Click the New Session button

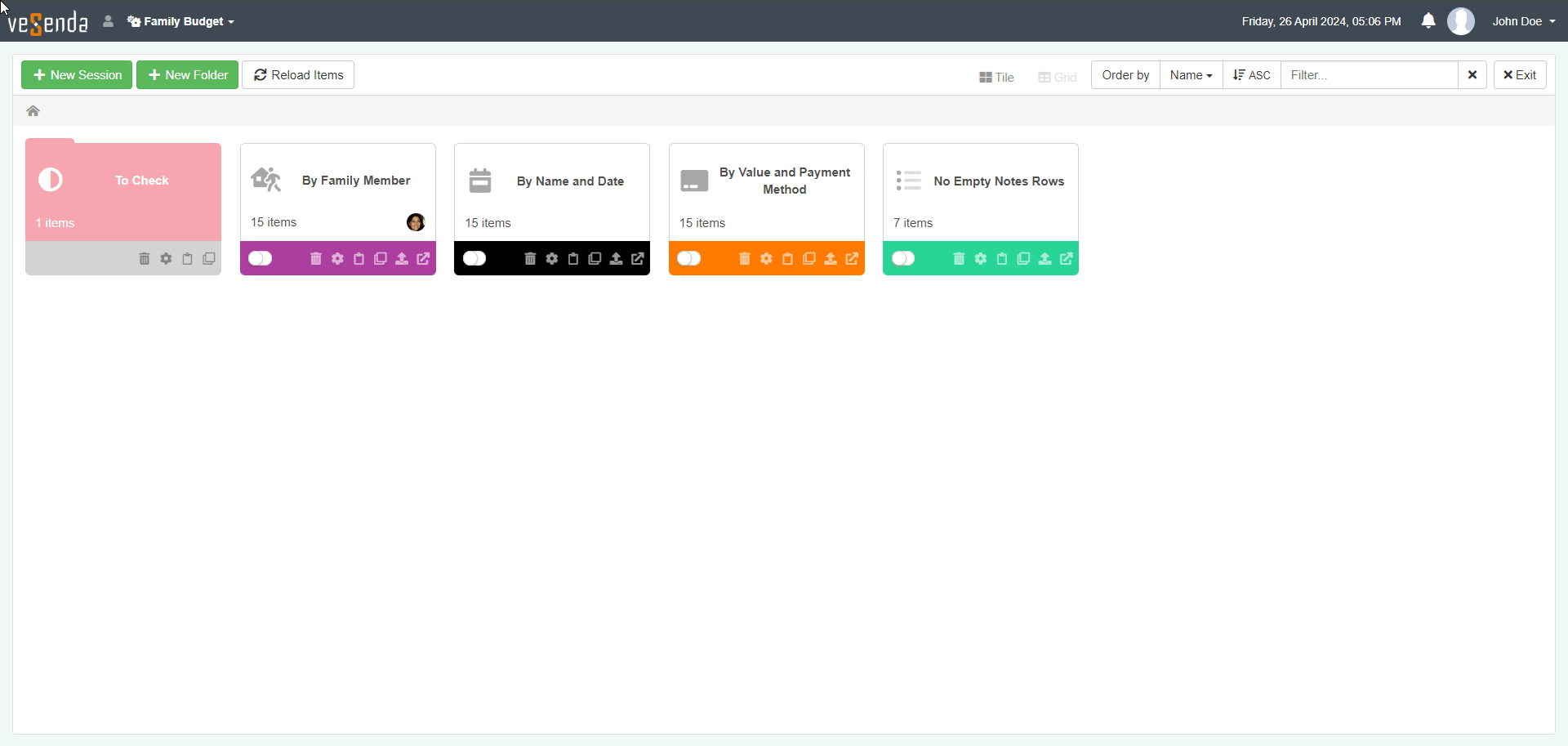click(77, 75)
